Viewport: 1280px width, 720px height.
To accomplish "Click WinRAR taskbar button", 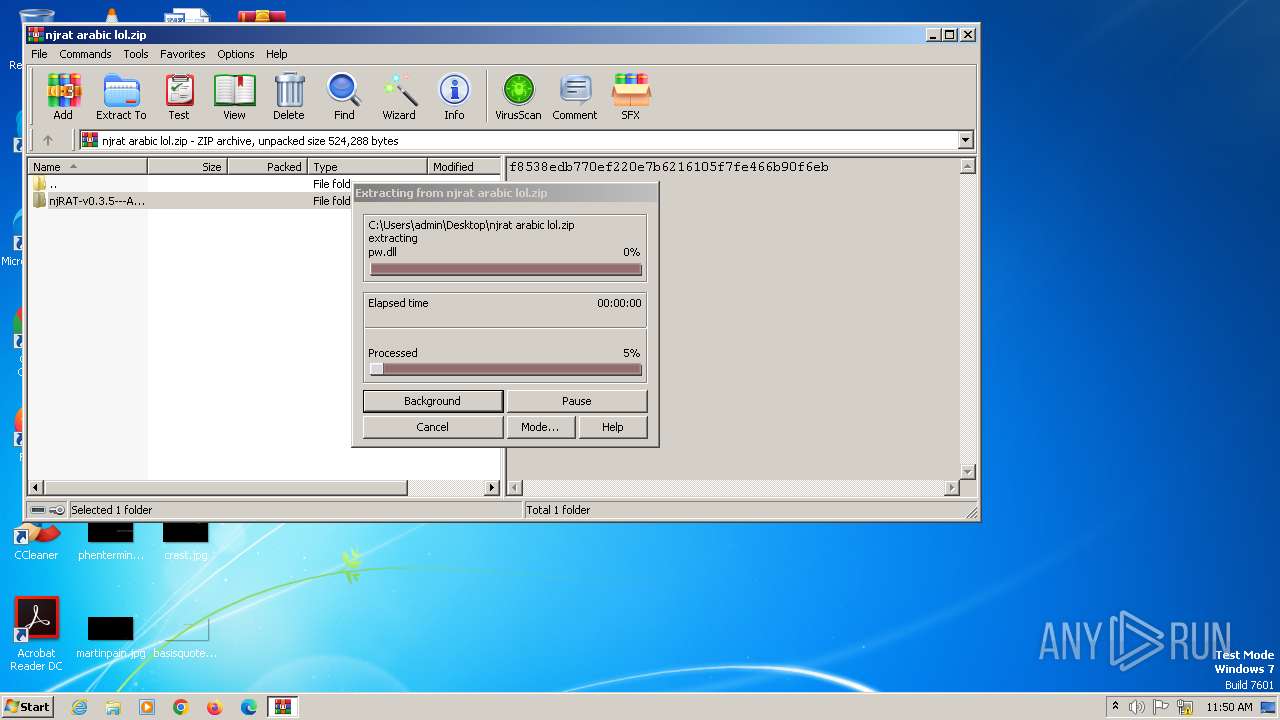I will (x=283, y=707).
